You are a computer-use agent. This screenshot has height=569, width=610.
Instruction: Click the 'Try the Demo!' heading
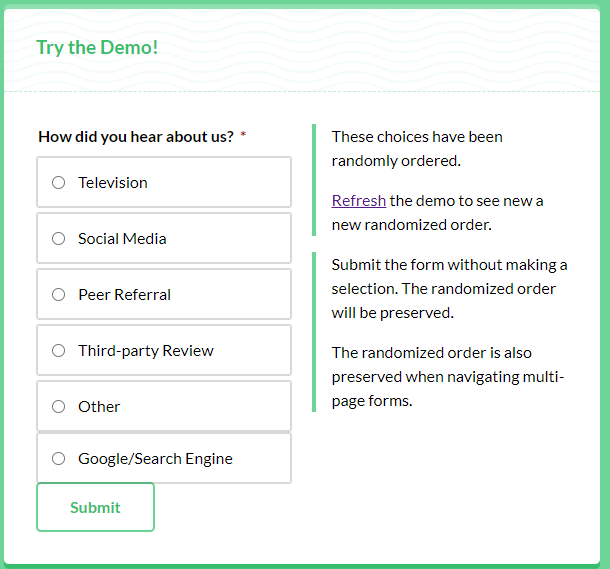tap(97, 47)
